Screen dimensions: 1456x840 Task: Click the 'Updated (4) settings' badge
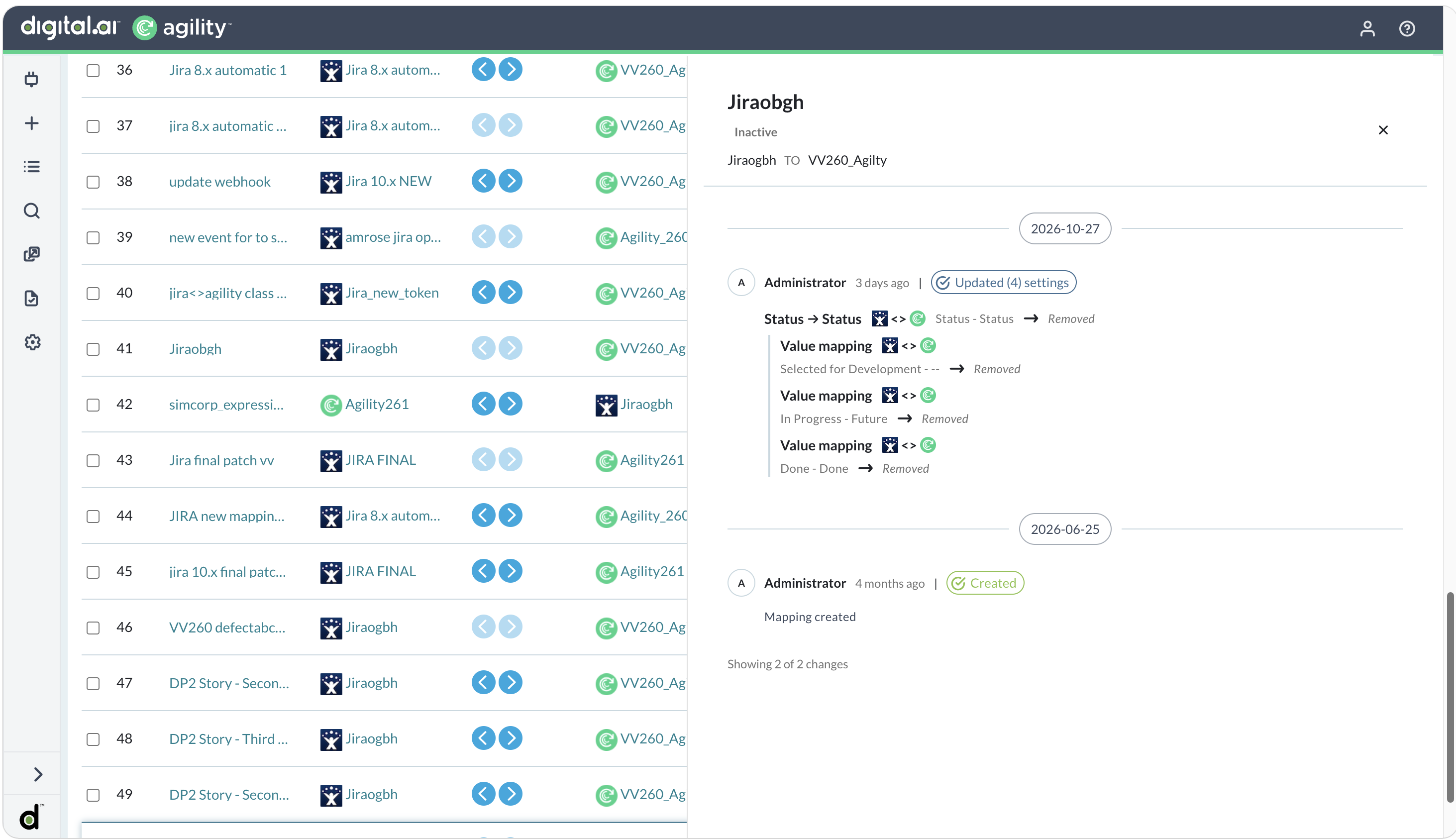[1003, 283]
